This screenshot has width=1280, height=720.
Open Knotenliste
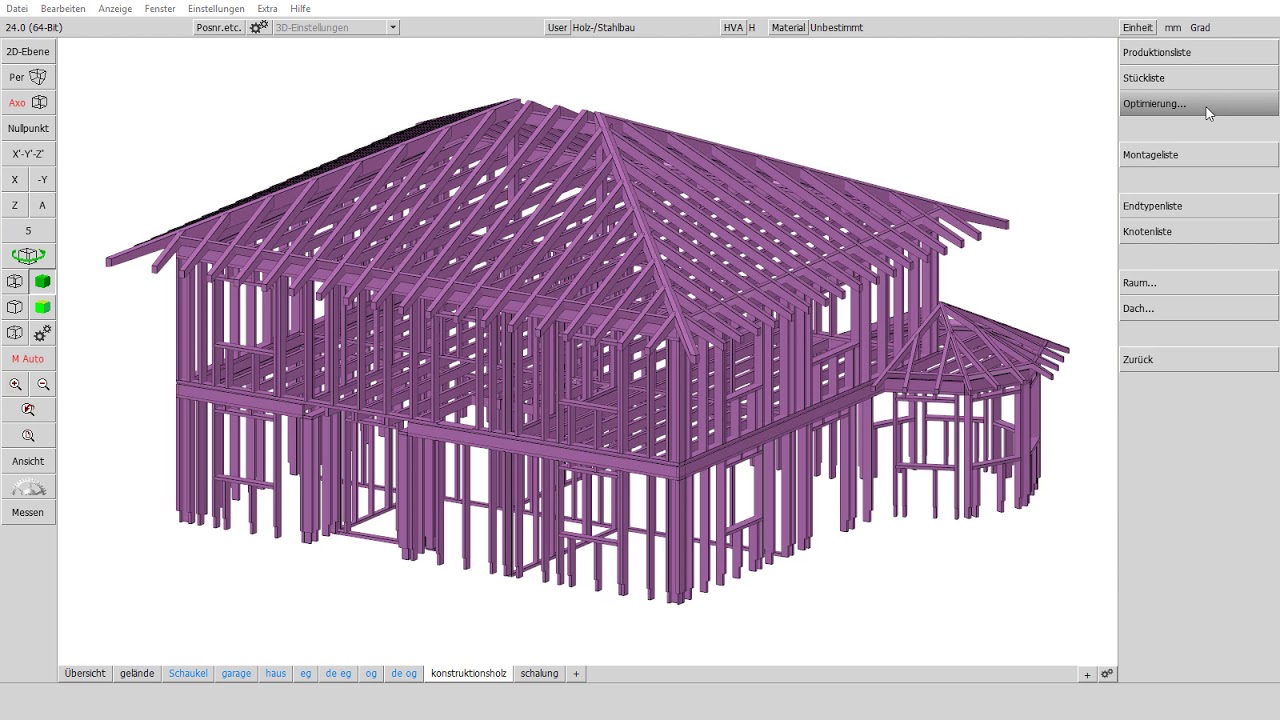point(1199,231)
